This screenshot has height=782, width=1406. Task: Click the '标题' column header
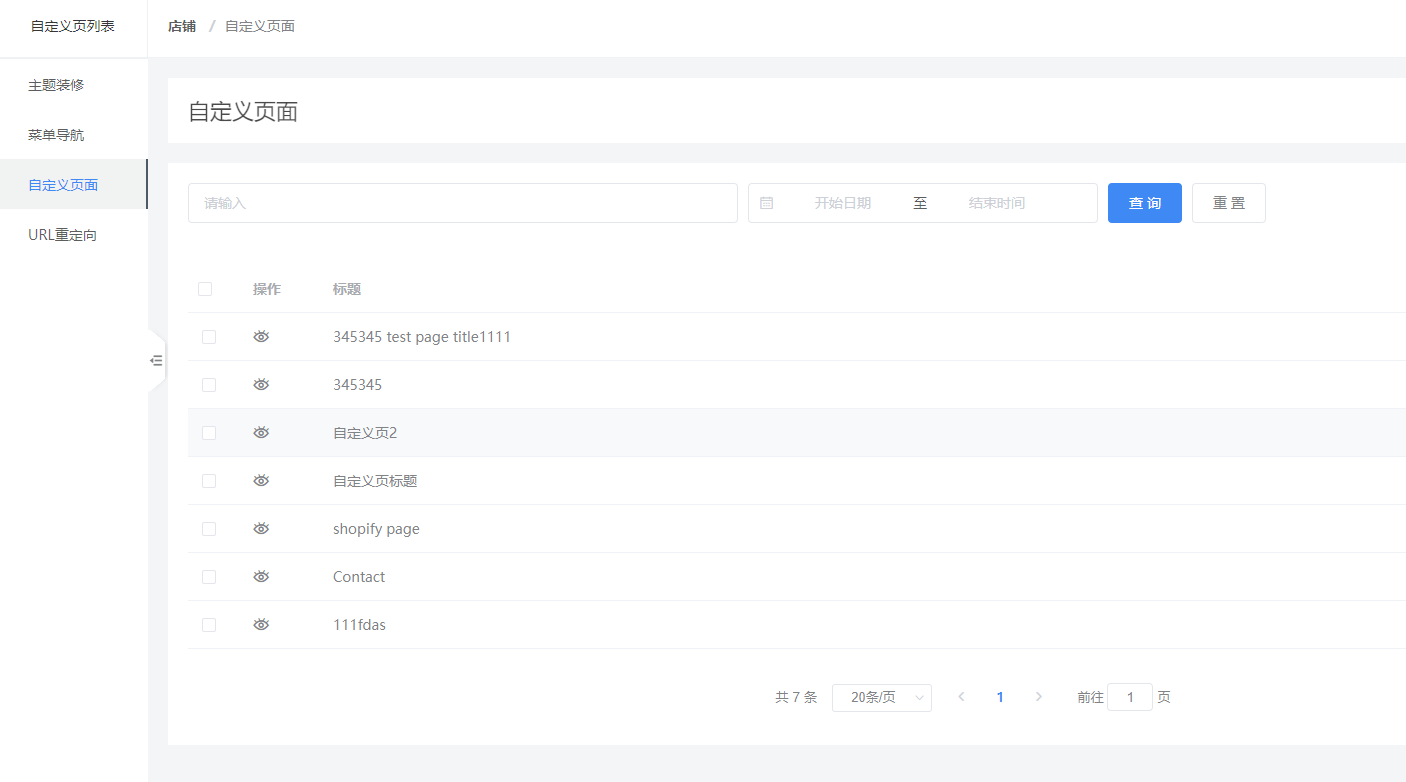[347, 289]
